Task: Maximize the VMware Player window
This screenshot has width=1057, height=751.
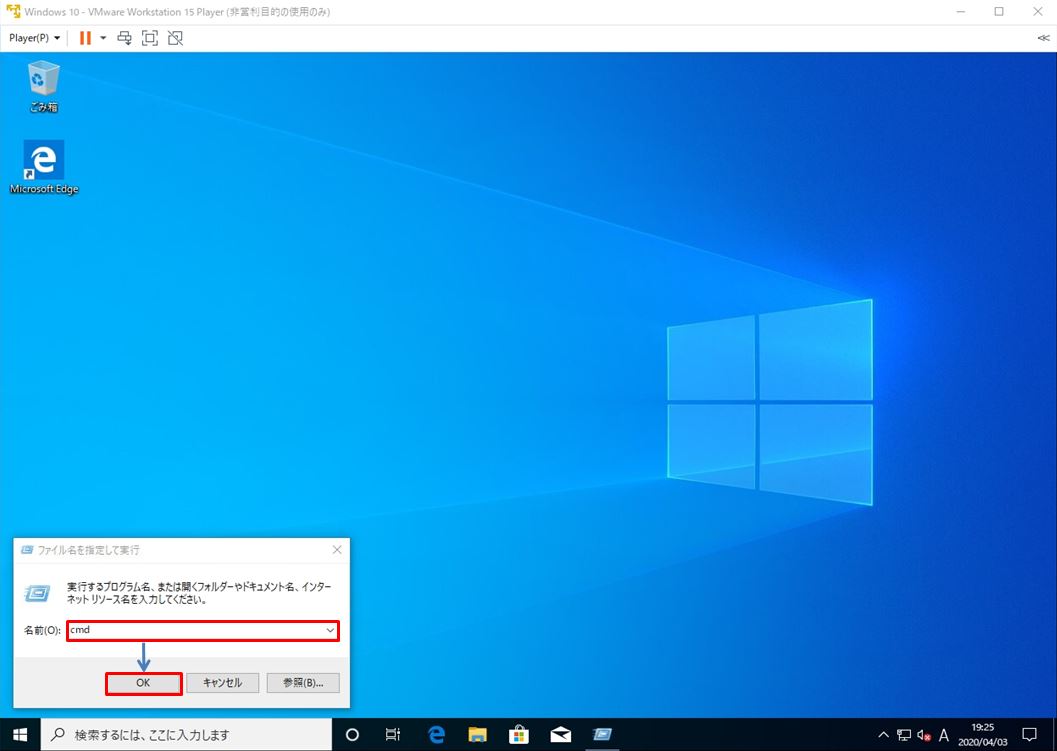Action: coord(999,11)
